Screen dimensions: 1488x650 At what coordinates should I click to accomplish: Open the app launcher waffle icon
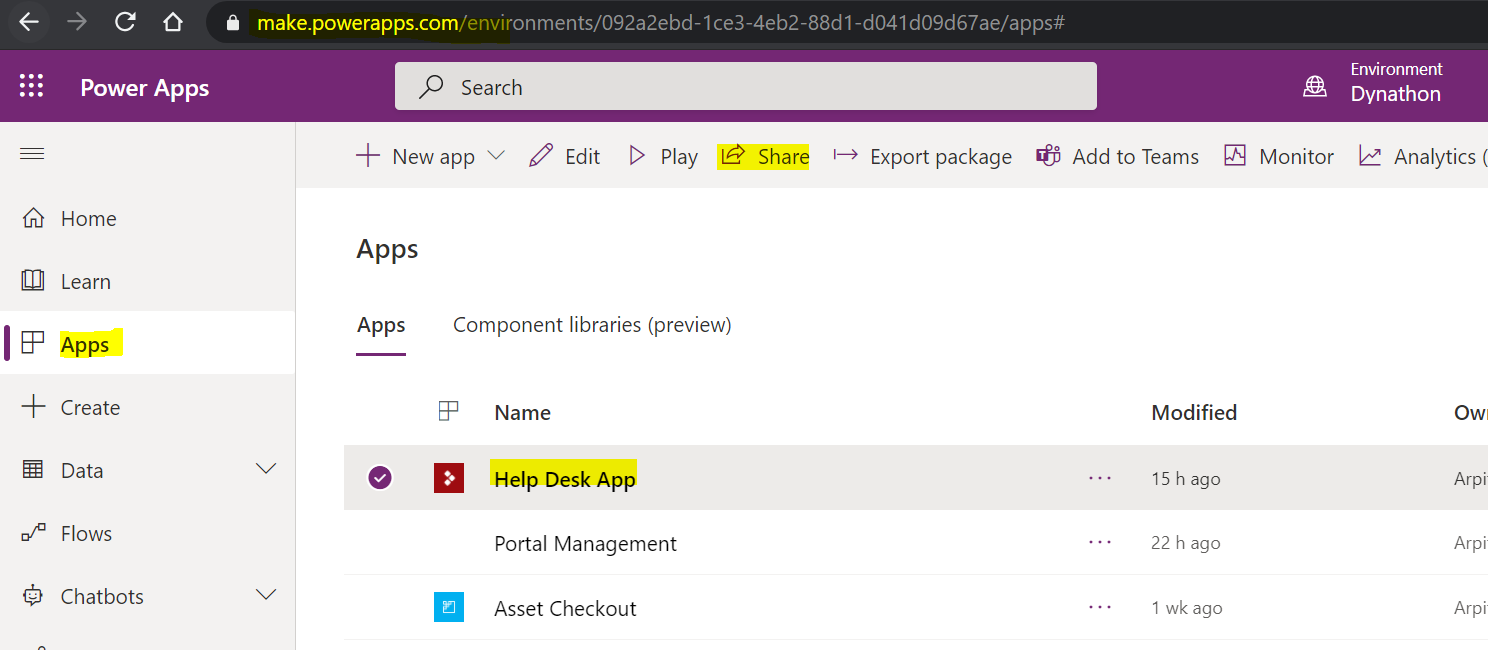coord(32,87)
